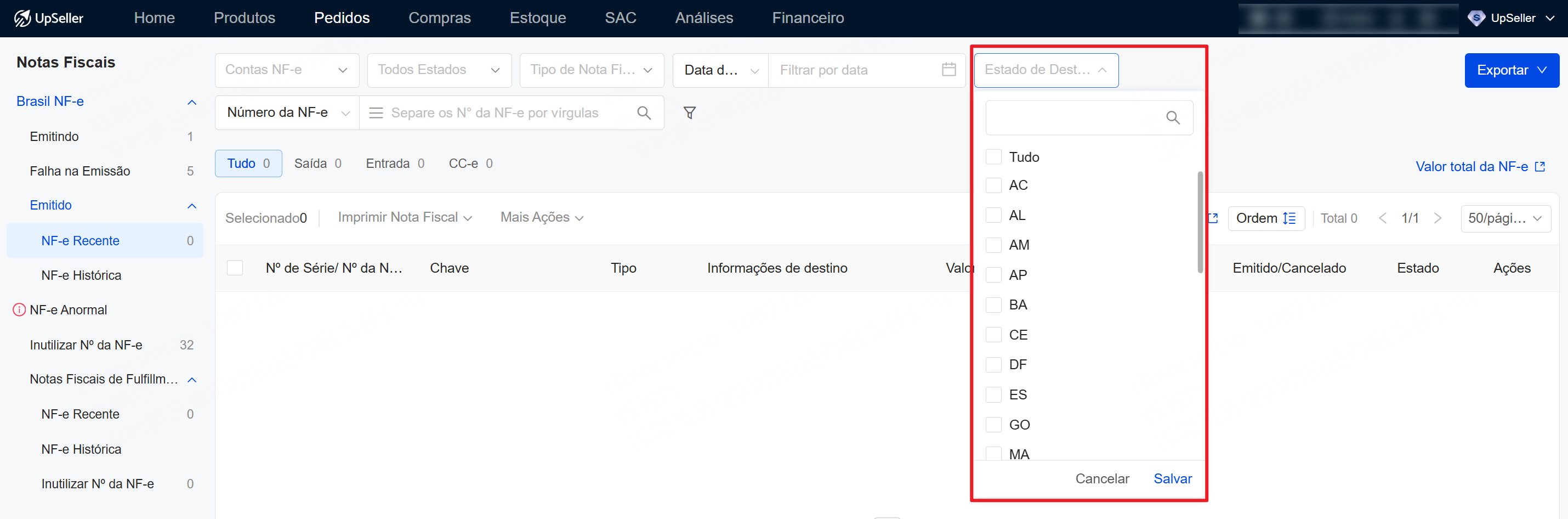Click the funnel filter icon

689,112
